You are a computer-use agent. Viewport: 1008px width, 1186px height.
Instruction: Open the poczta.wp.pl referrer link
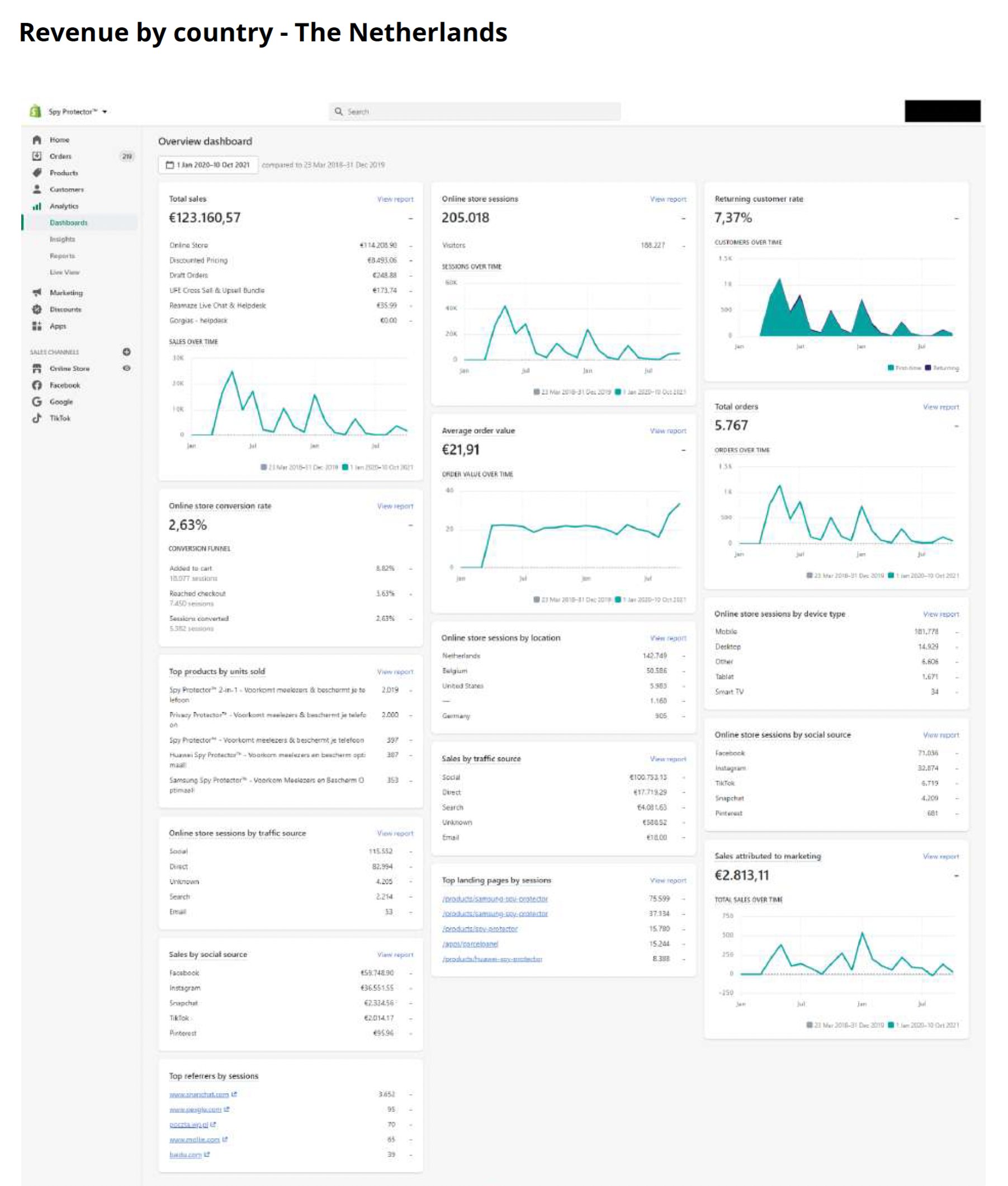click(x=188, y=1124)
